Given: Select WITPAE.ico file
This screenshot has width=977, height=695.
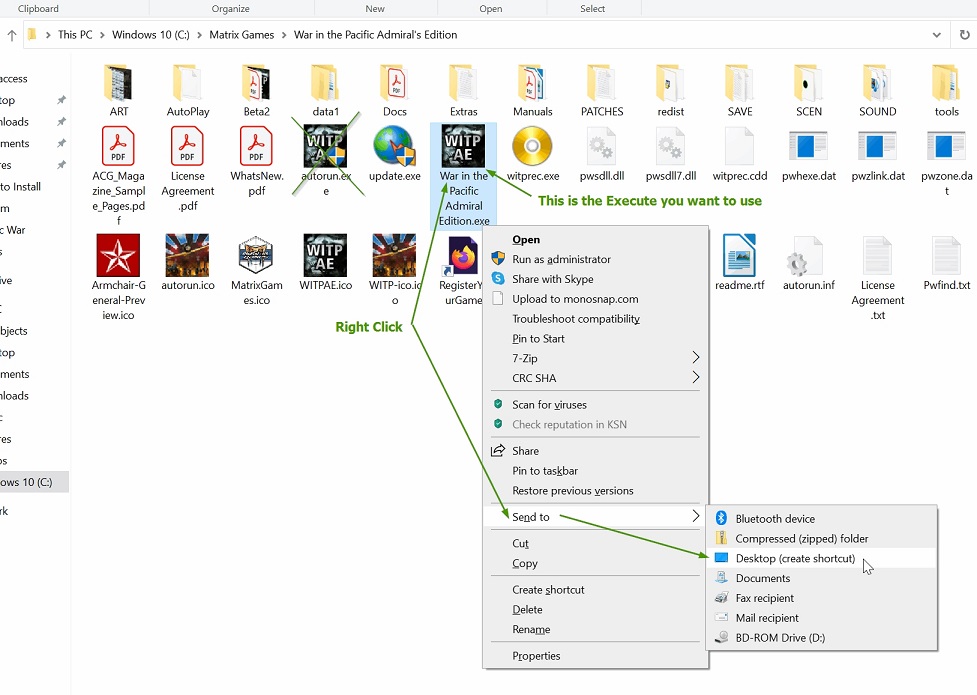Looking at the screenshot, I should point(325,262).
